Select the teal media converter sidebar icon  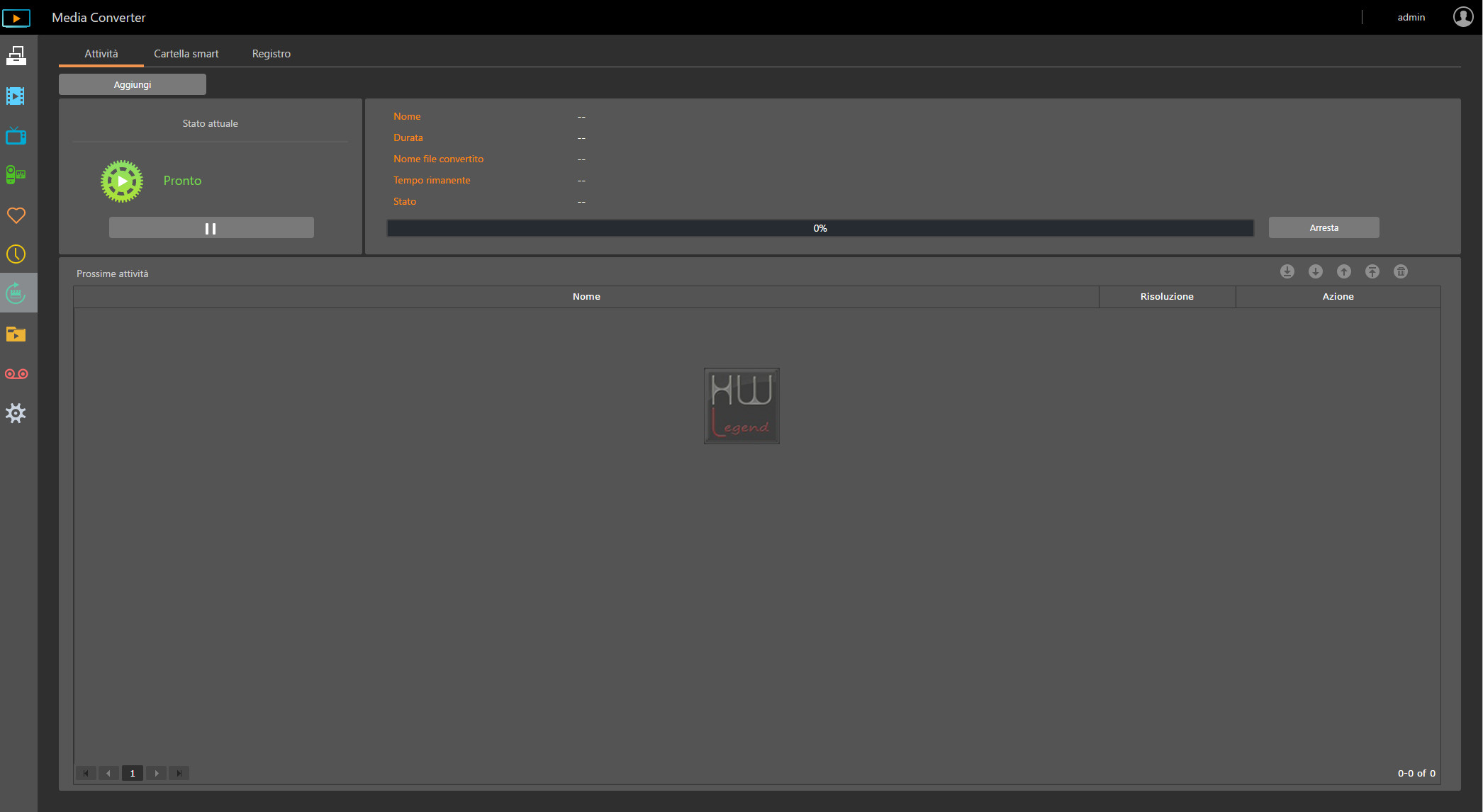pos(16,293)
